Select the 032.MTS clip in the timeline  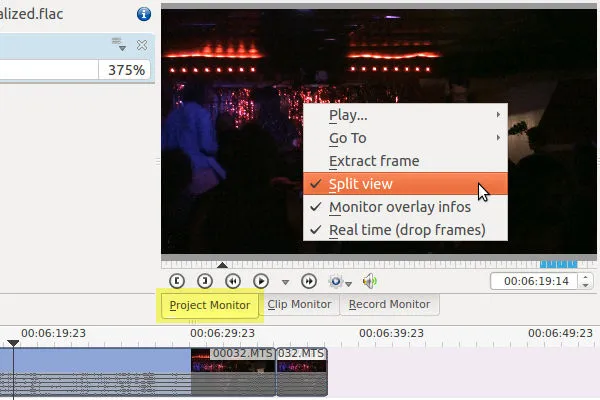[302, 372]
